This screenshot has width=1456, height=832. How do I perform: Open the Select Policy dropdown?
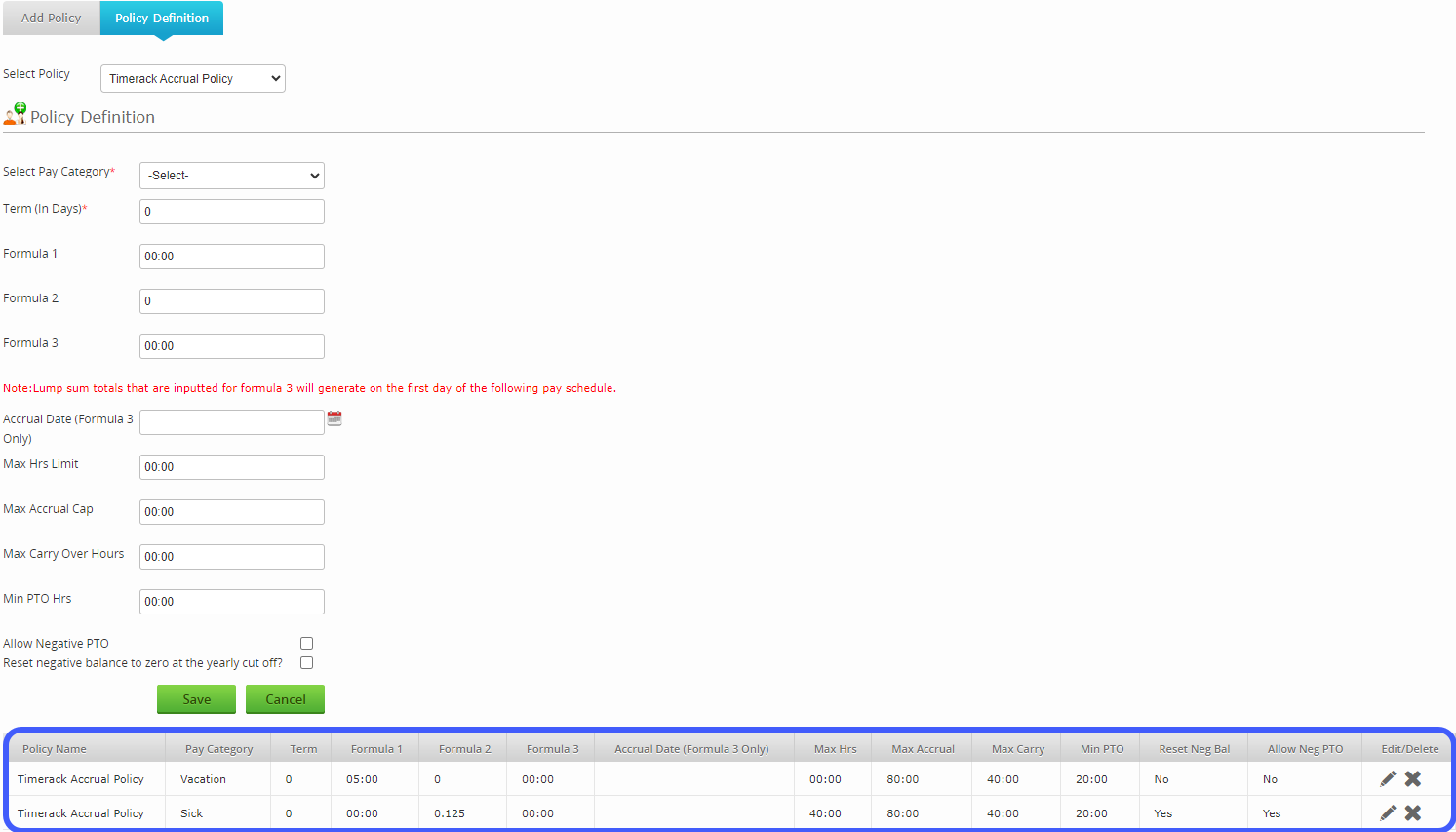click(x=193, y=79)
